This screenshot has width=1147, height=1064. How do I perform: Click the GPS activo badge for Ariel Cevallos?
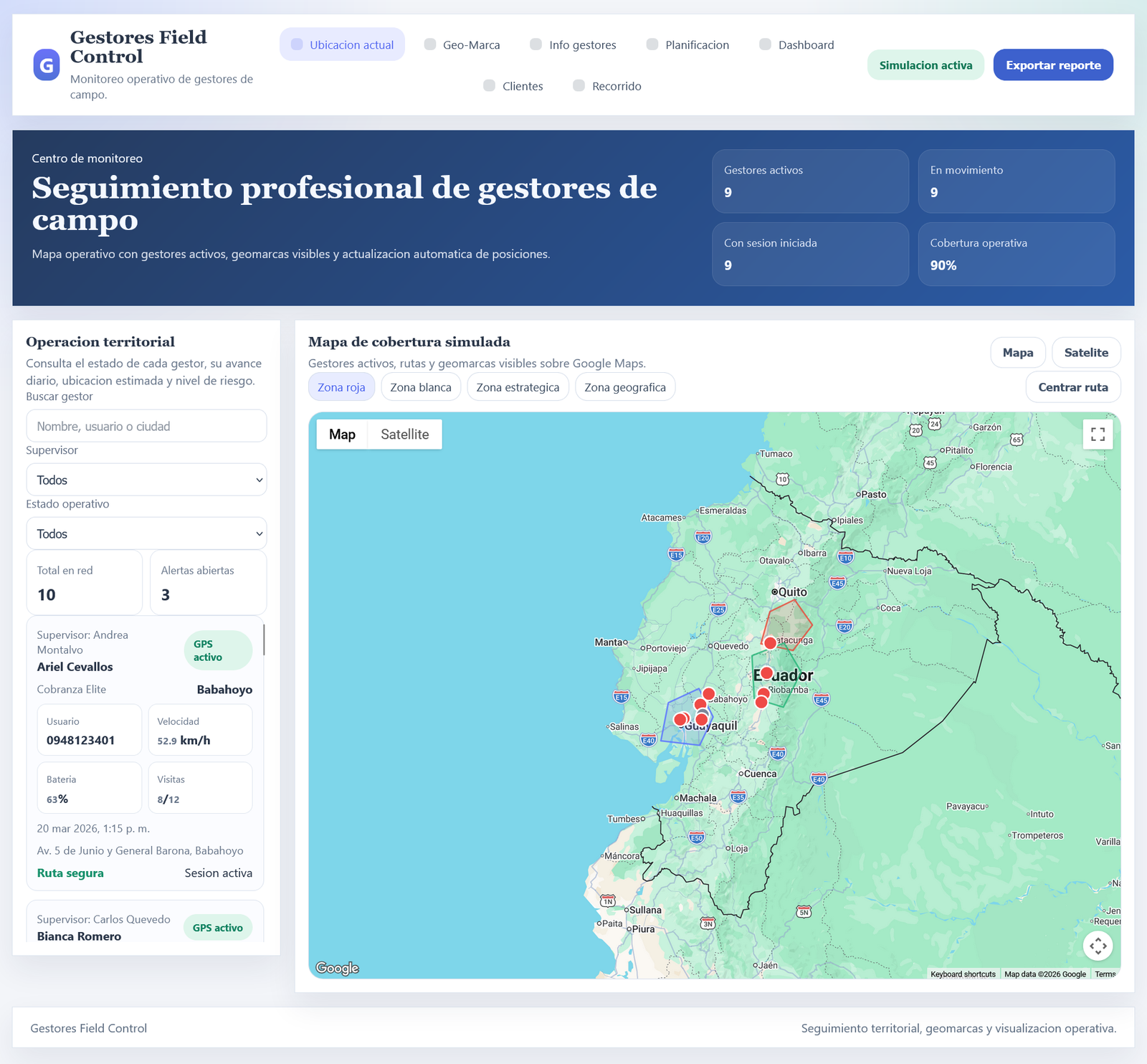point(217,650)
